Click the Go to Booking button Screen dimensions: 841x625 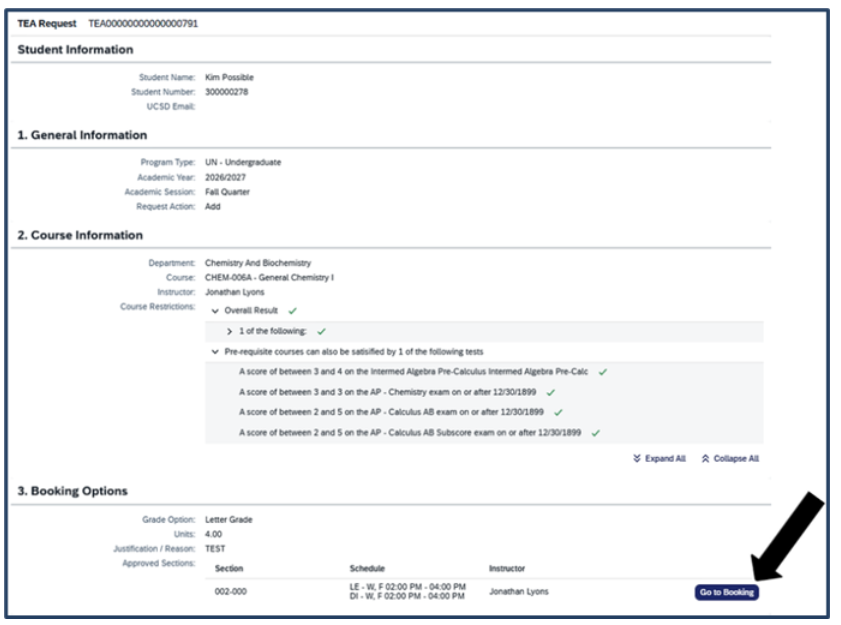tap(726, 592)
